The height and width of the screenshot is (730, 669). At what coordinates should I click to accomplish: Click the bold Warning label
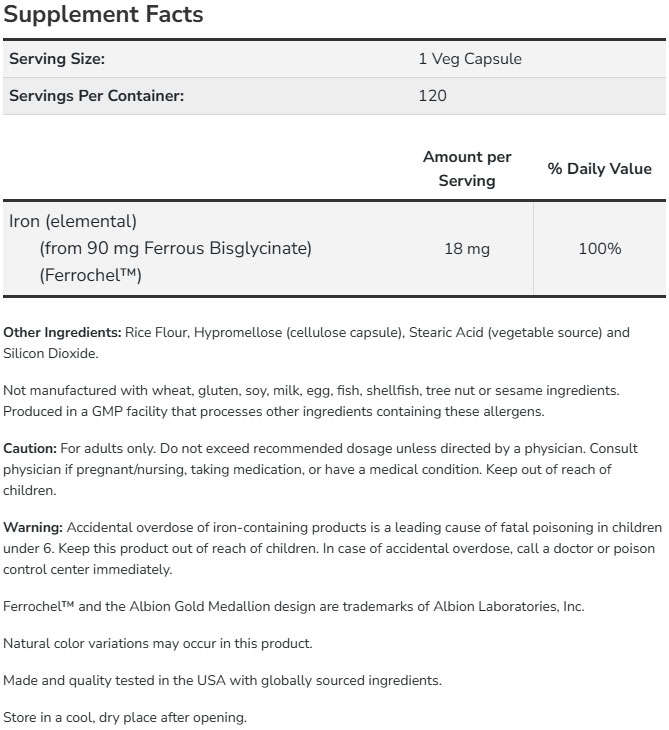click(33, 527)
